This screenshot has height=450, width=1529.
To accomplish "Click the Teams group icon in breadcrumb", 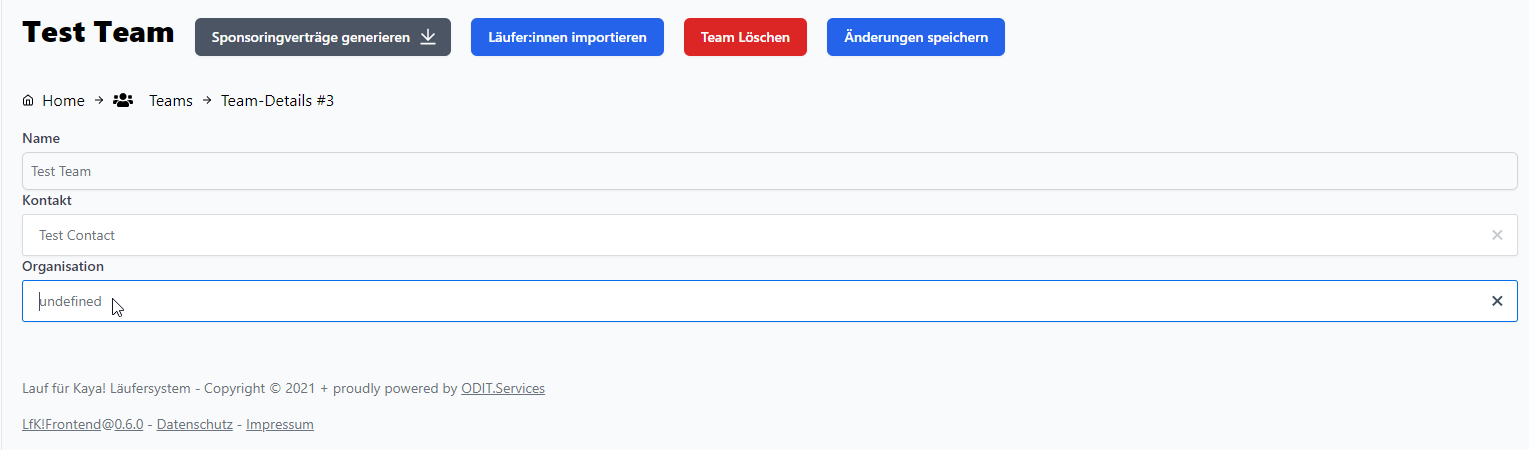I will [x=123, y=101].
